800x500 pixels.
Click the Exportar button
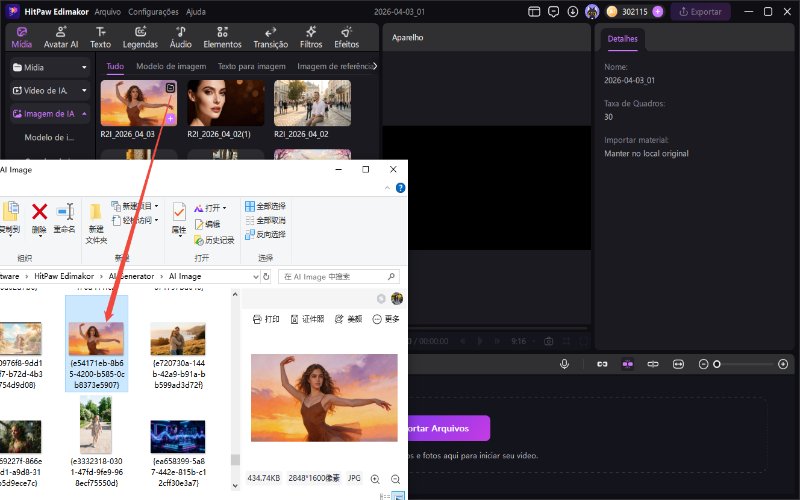click(700, 12)
